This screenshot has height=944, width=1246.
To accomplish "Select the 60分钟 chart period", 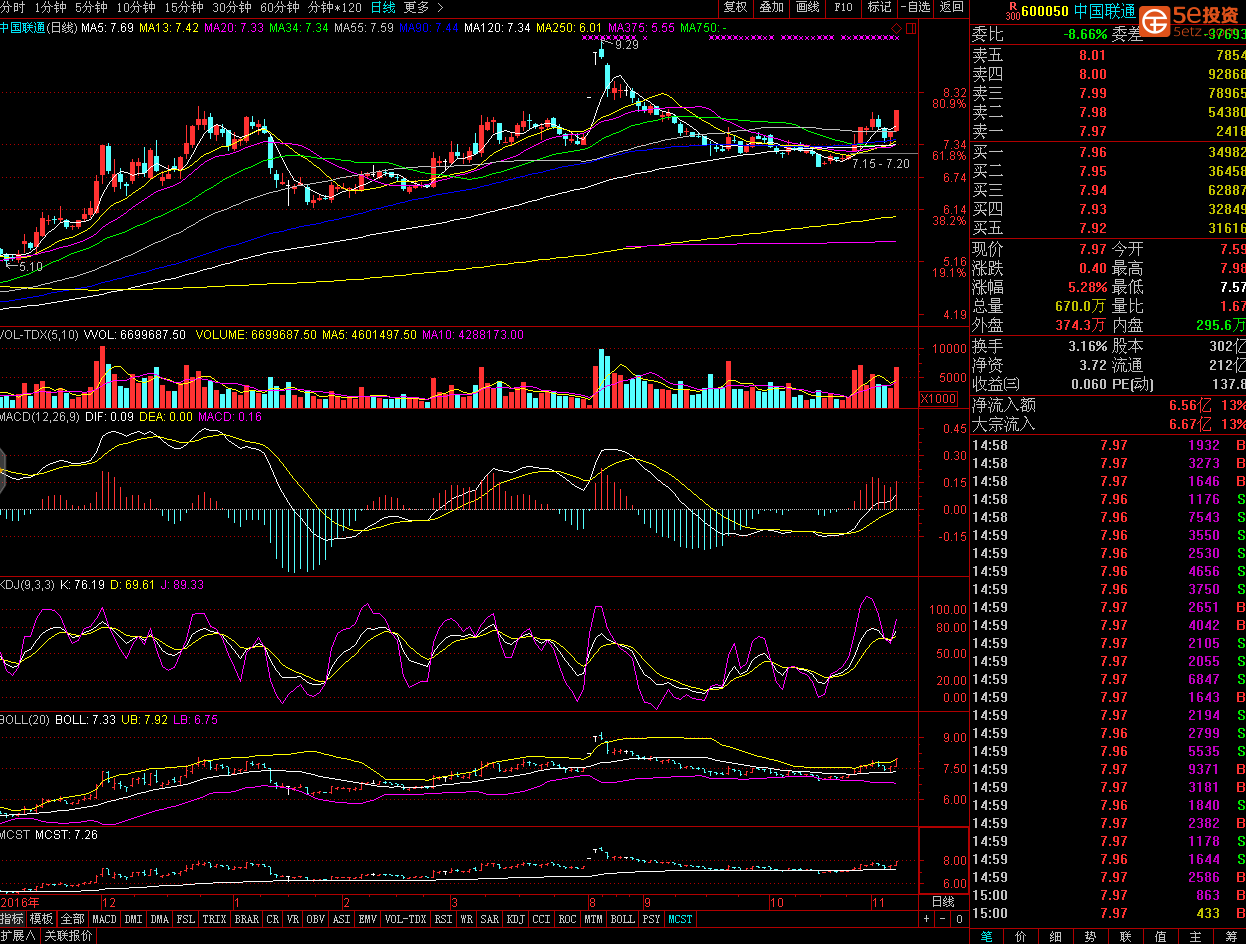I will click(279, 7).
